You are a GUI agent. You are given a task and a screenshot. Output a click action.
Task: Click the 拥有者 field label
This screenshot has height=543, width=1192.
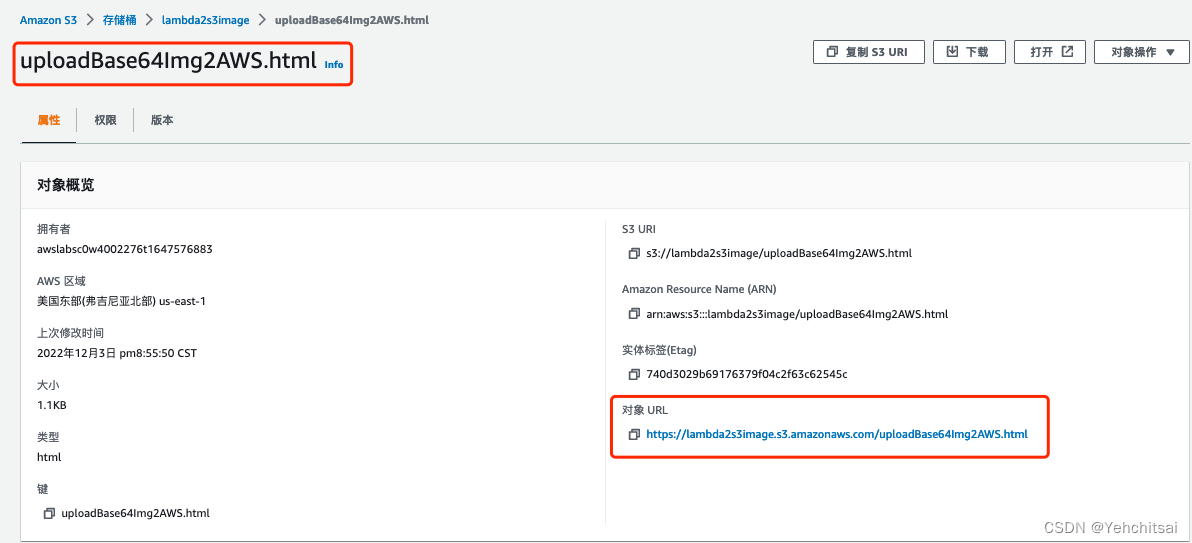coord(53,229)
